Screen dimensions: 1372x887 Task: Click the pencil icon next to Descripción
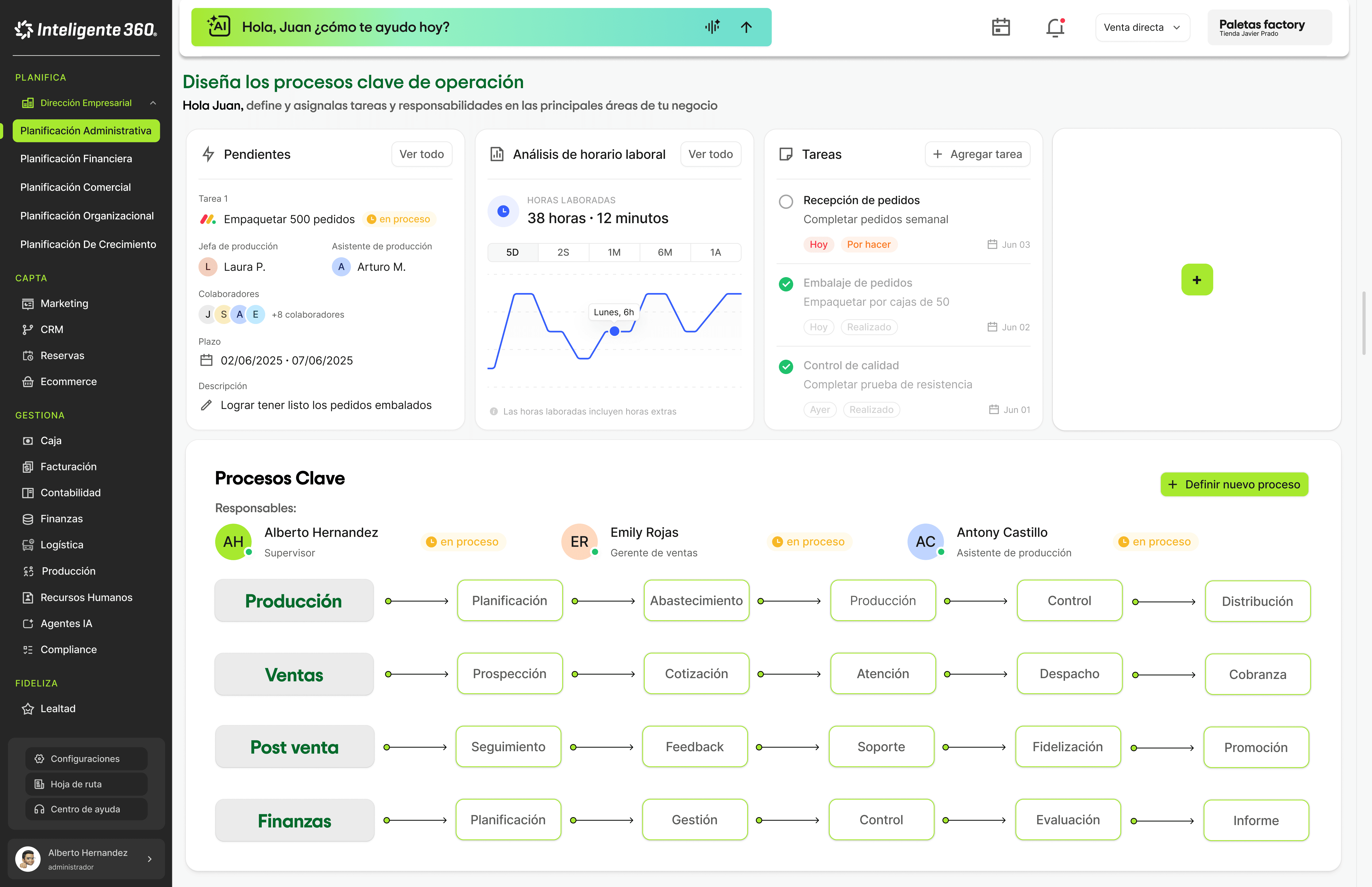[x=206, y=405]
